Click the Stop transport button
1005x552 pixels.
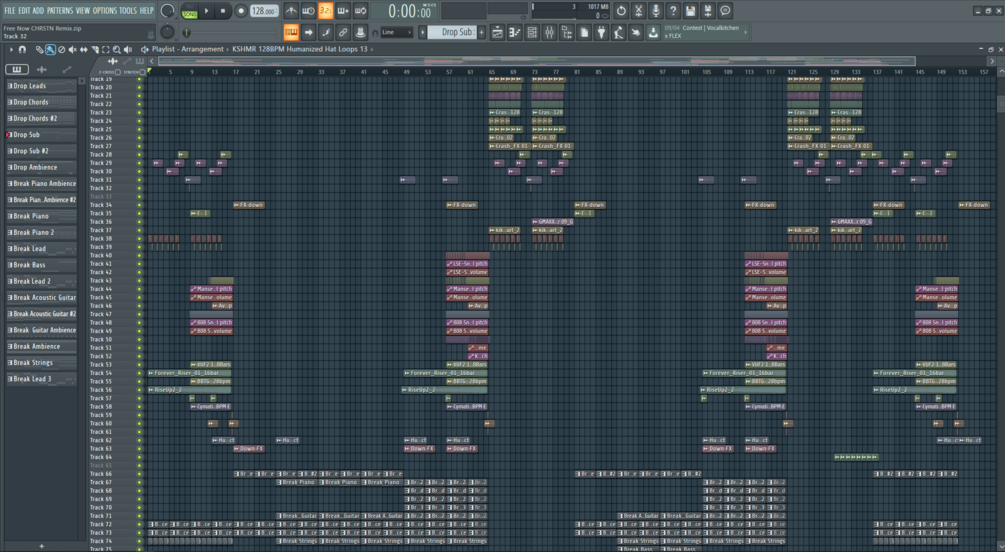pyautogui.click(x=223, y=11)
